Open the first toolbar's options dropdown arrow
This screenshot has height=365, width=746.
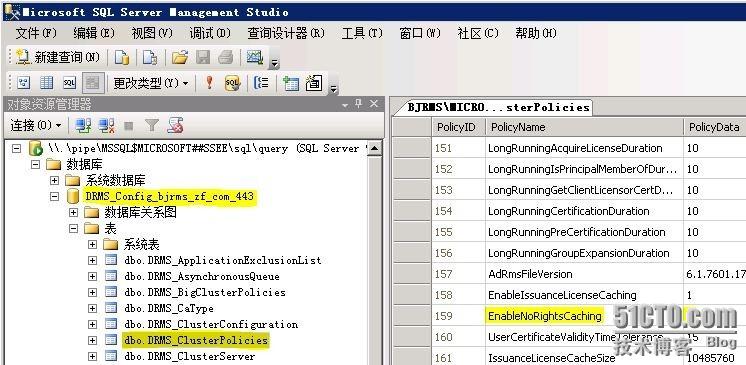(275, 63)
